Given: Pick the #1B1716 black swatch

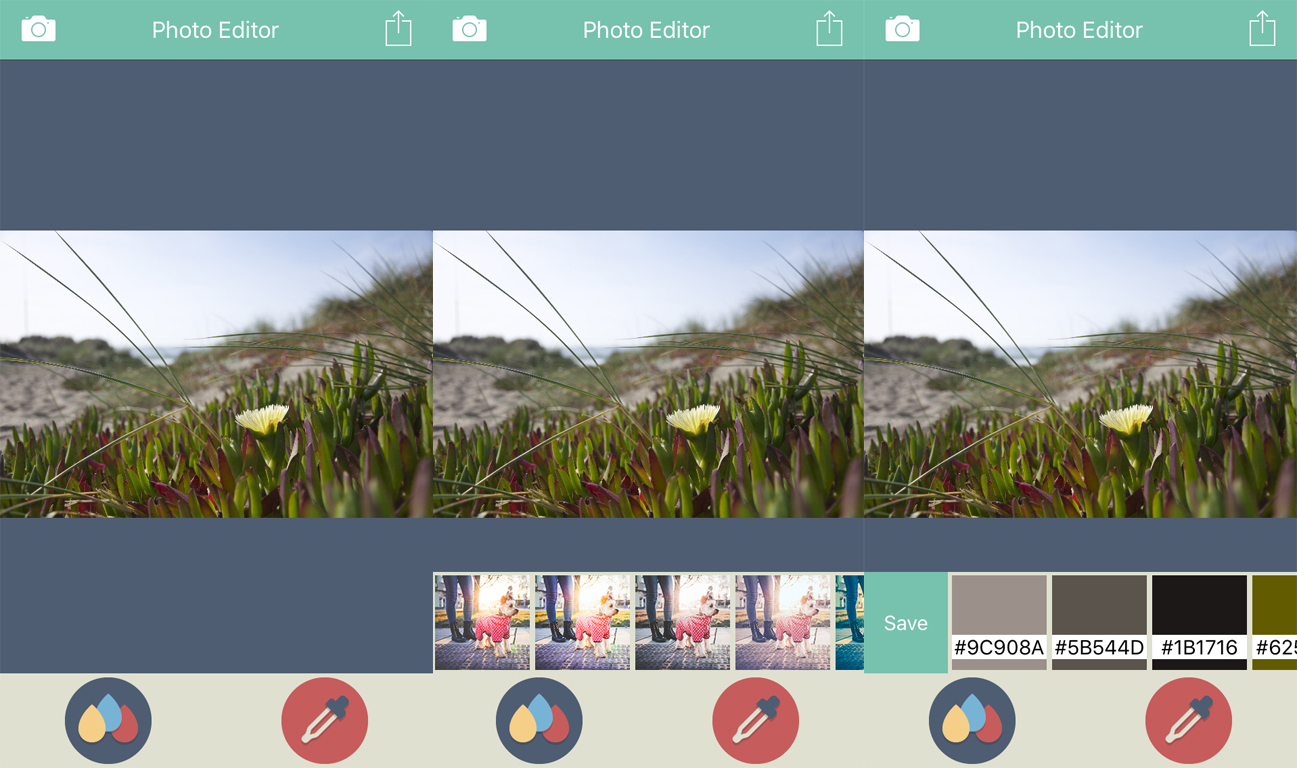Looking at the screenshot, I should coord(1199,622).
